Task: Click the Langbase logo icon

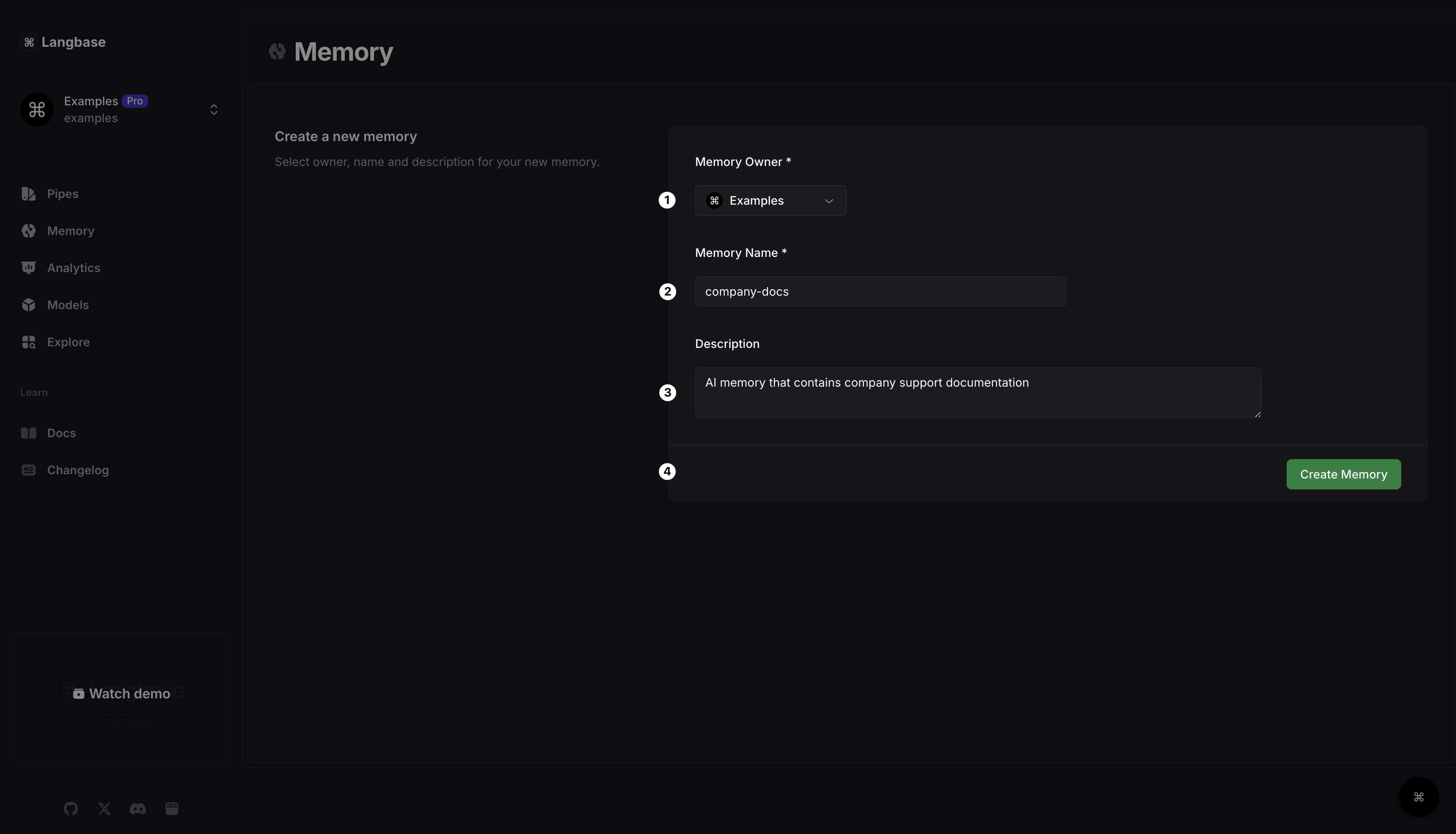Action: (x=29, y=43)
